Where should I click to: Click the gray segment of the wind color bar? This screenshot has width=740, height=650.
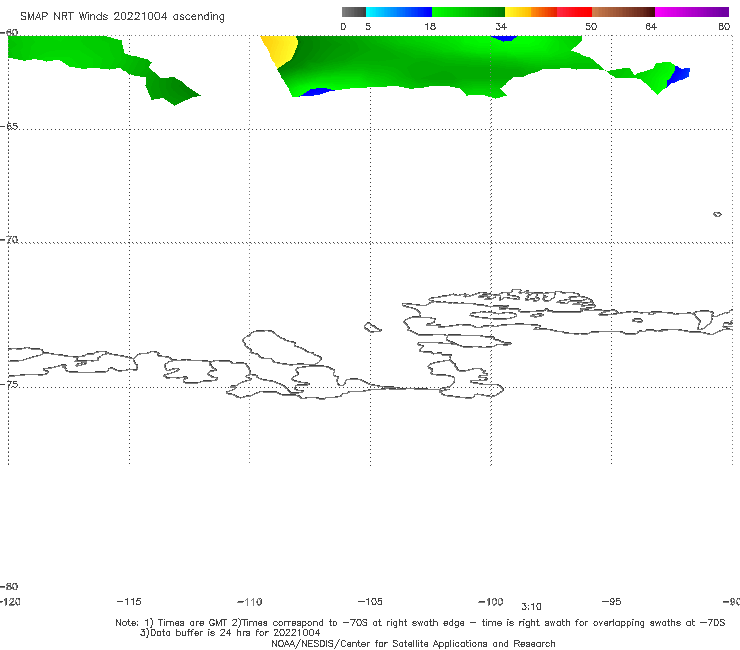354,12
